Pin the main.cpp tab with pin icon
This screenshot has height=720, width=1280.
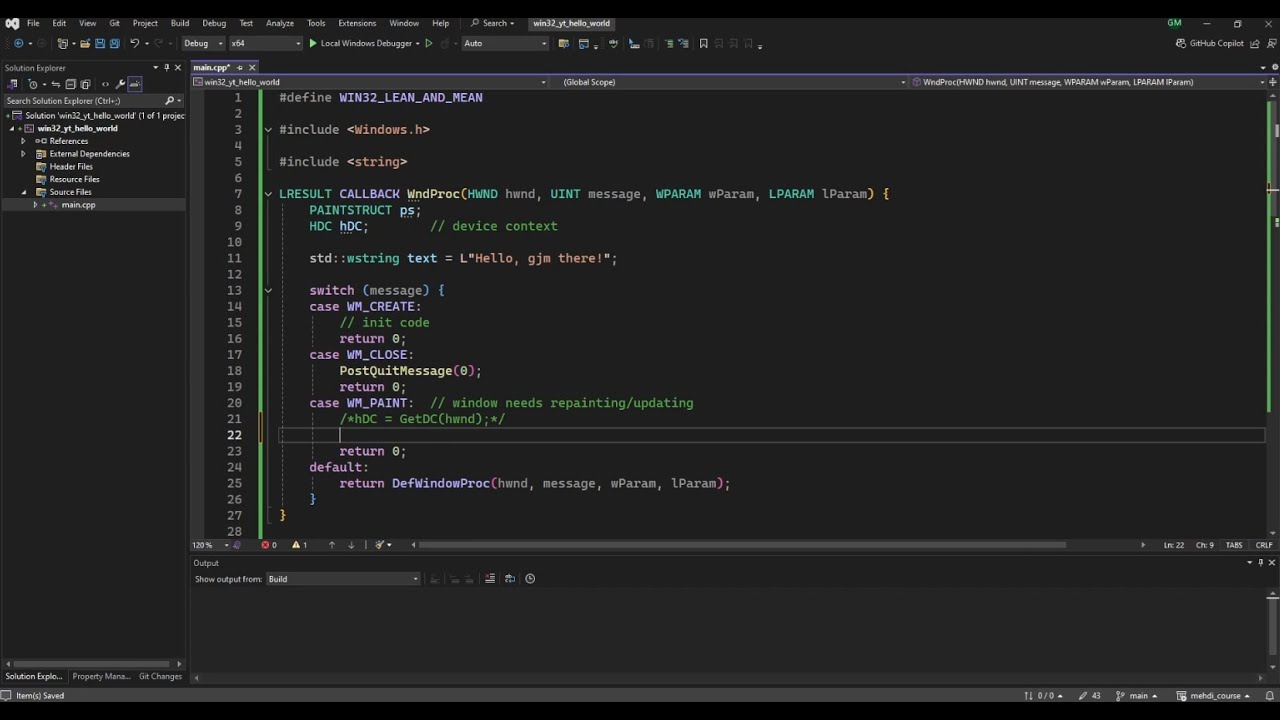click(239, 67)
